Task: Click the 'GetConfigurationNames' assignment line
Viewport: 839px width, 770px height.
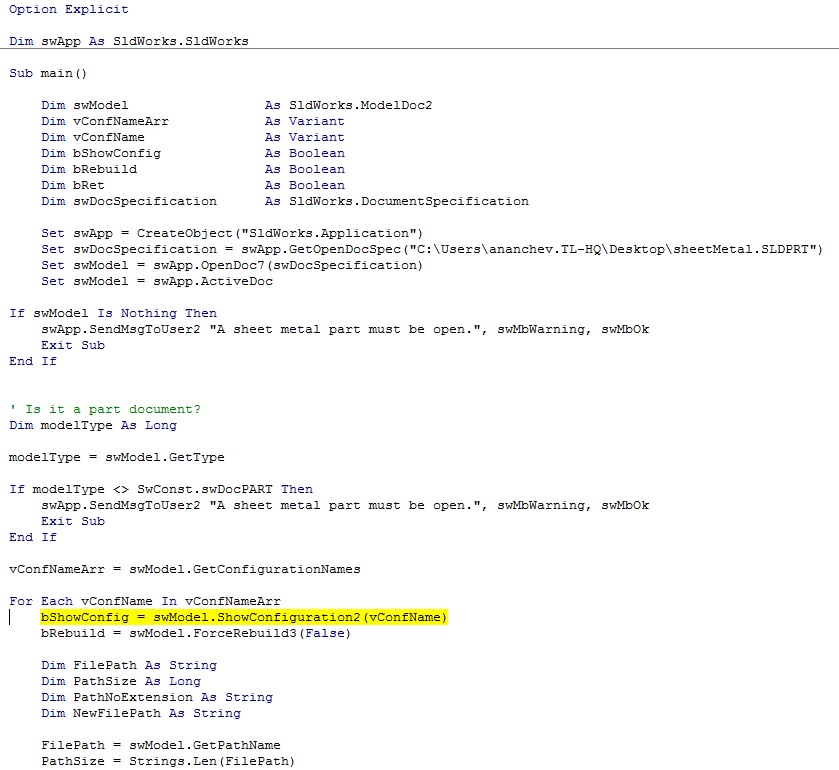Action: [185, 569]
